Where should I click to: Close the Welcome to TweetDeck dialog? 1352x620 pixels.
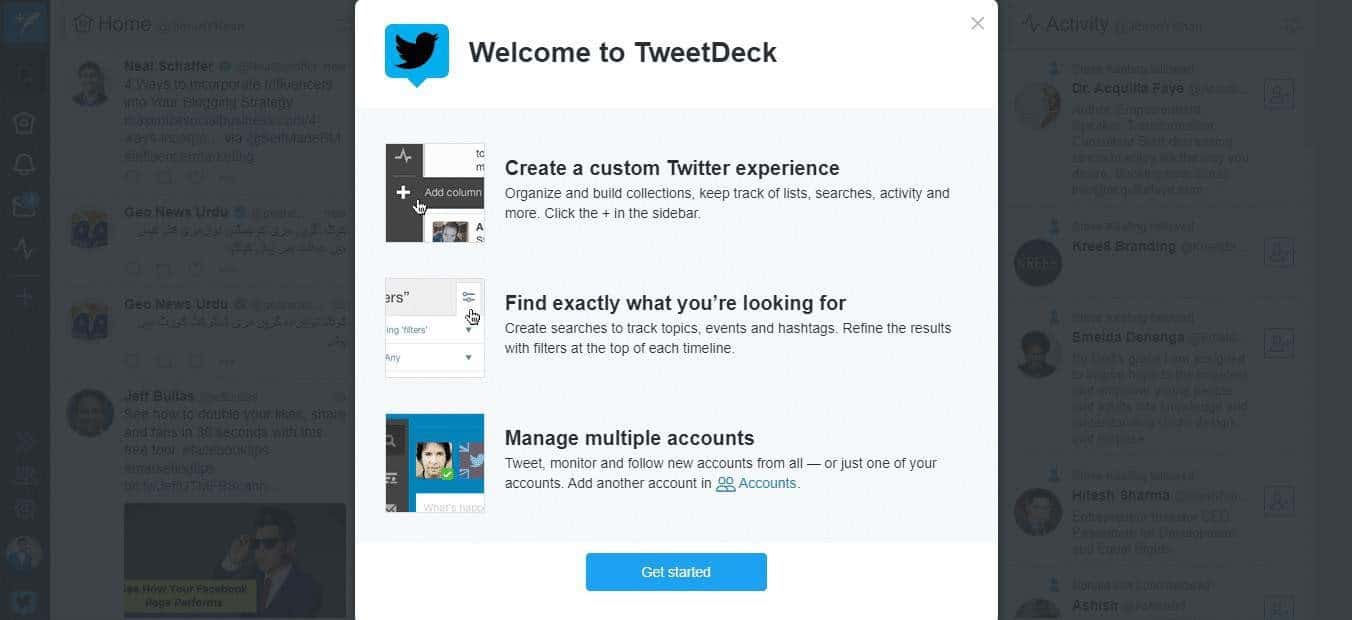pos(977,23)
